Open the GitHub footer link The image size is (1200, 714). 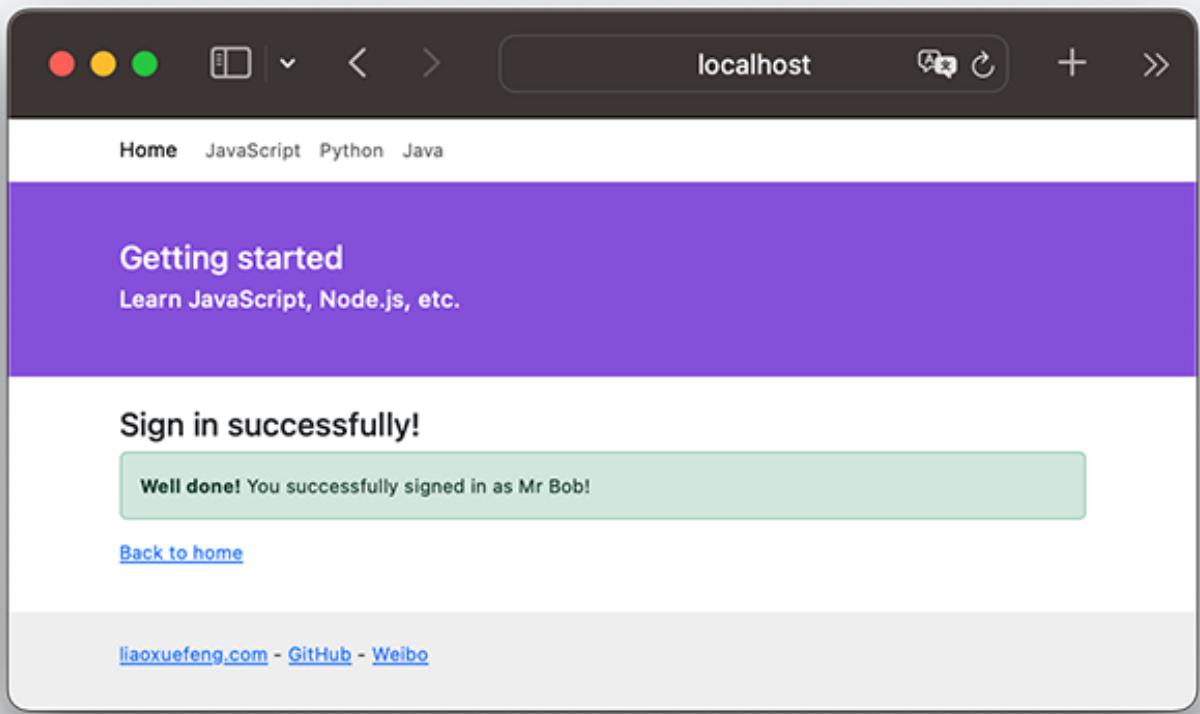(319, 655)
